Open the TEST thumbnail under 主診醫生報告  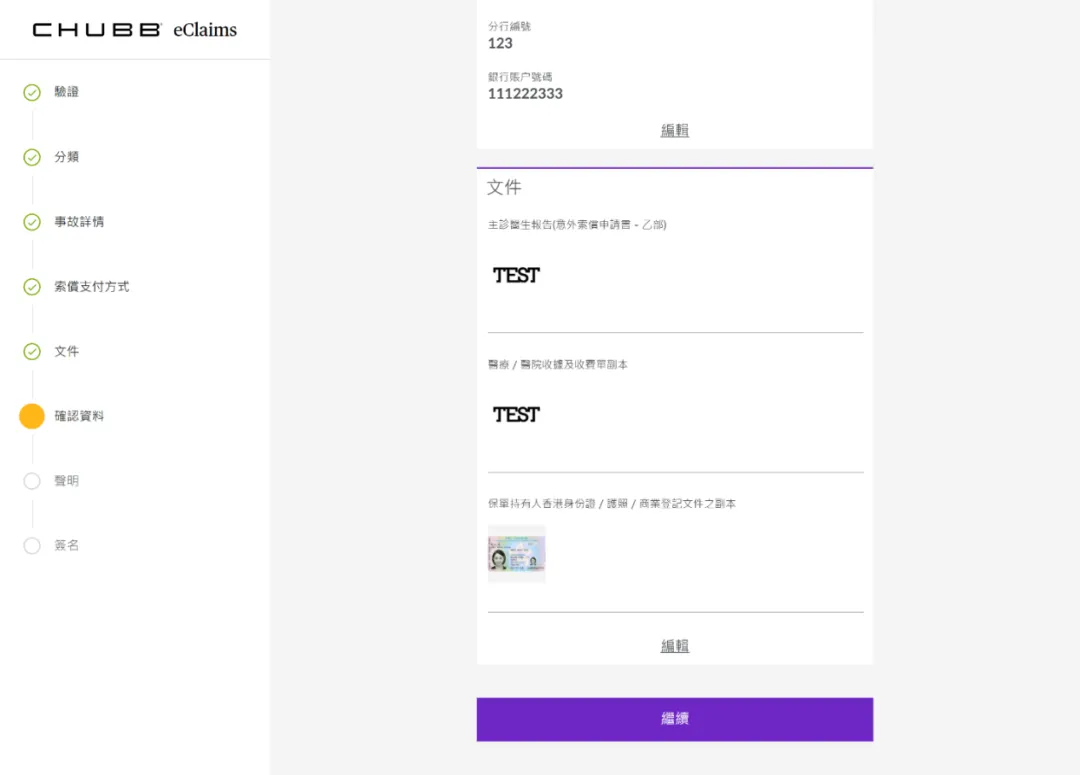pos(516,275)
